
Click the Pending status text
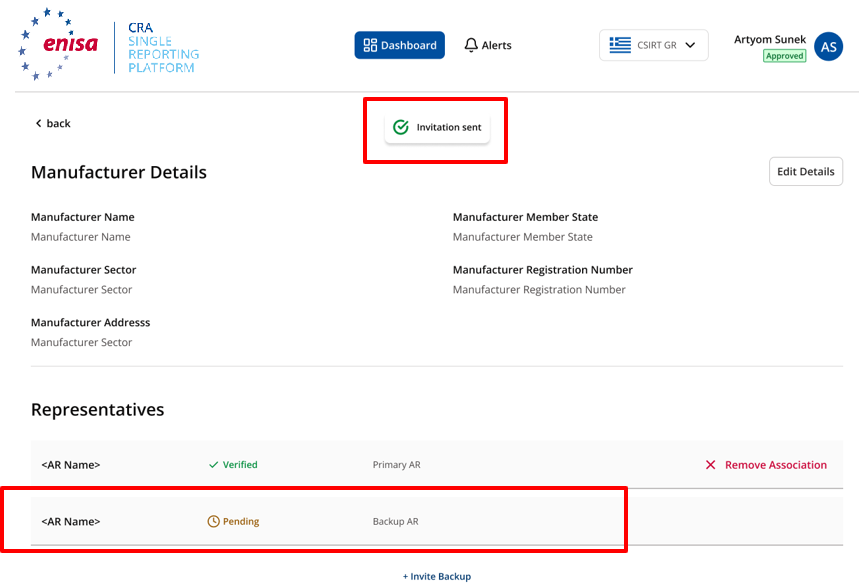241,521
